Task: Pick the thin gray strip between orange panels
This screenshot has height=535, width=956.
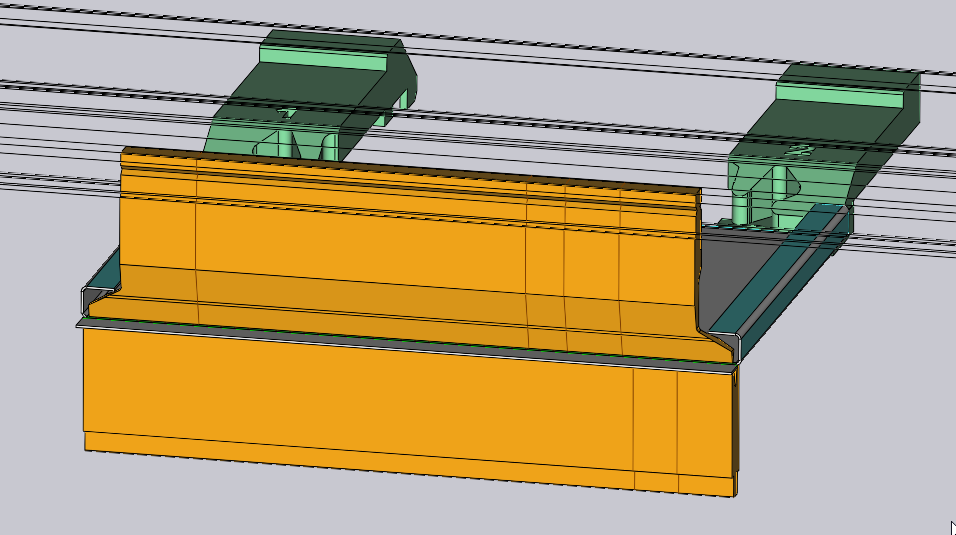Action: click(x=400, y=341)
